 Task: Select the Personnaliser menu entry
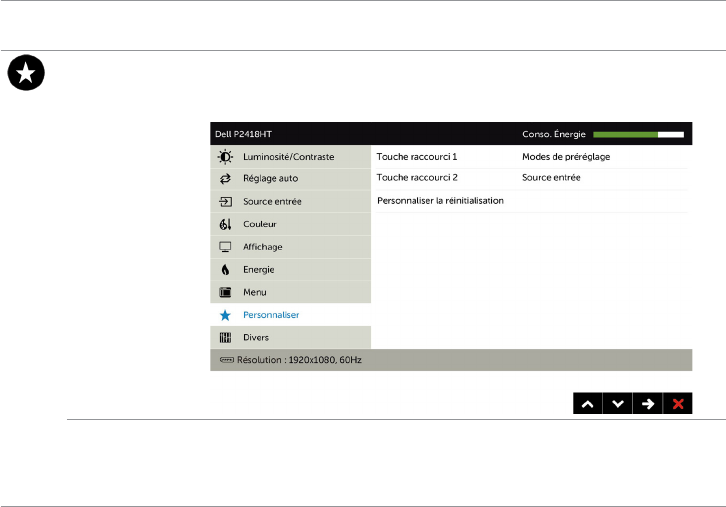coord(290,315)
